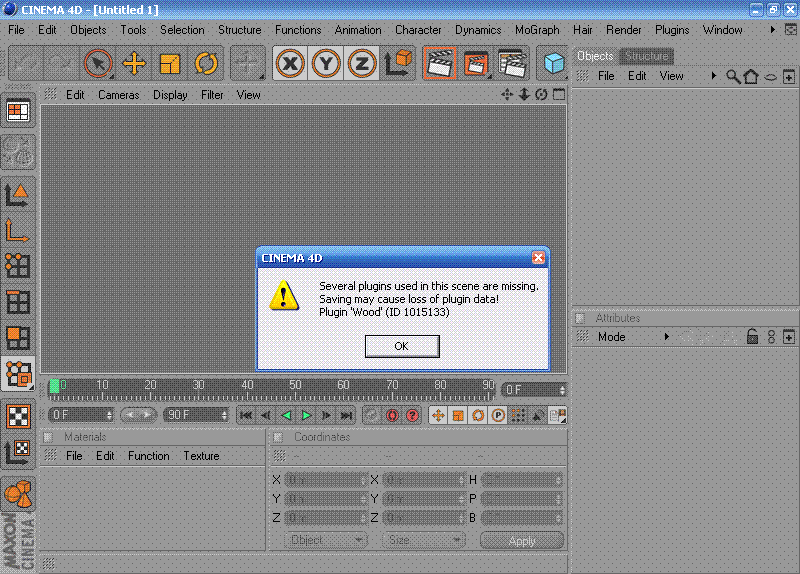Render in Picture Viewer
The width and height of the screenshot is (800, 574).
pos(476,64)
